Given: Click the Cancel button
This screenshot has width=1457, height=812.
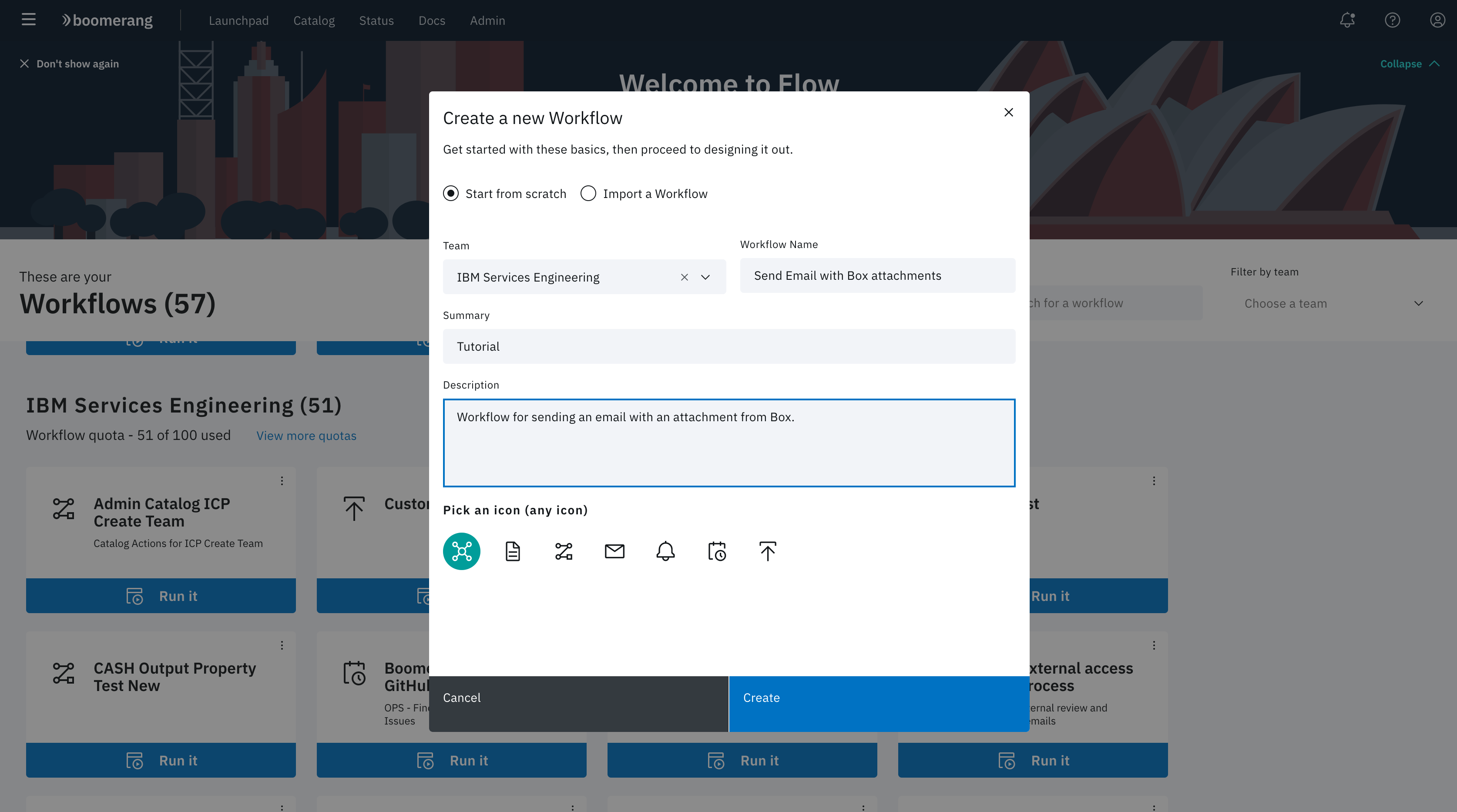Looking at the screenshot, I should (x=579, y=704).
